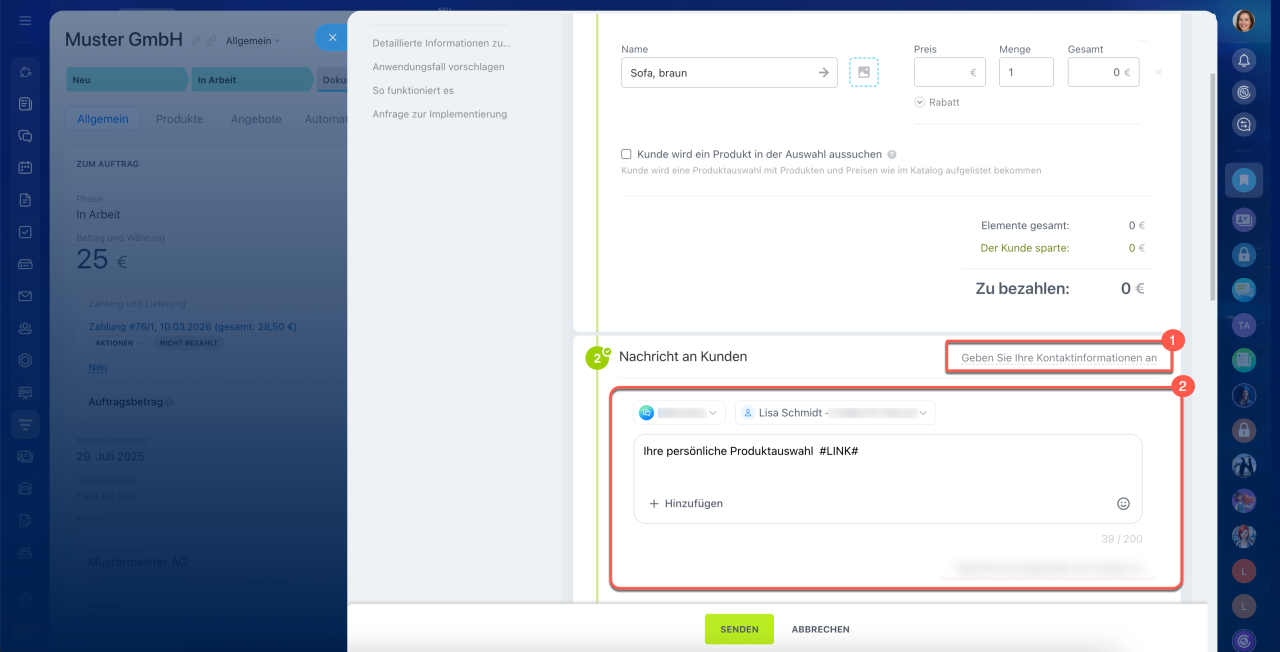
Task: Click the product image placeholder icon
Action: [864, 72]
